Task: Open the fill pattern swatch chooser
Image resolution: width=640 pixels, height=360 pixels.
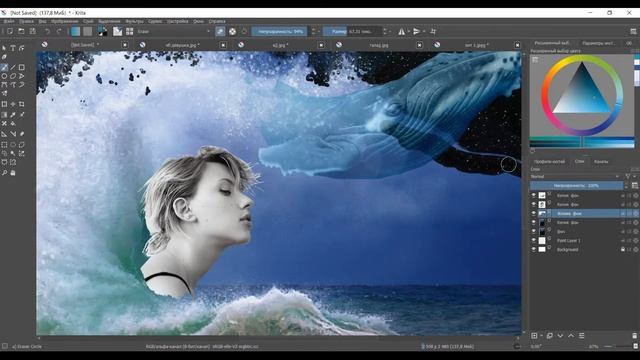Action: pyautogui.click(x=87, y=31)
